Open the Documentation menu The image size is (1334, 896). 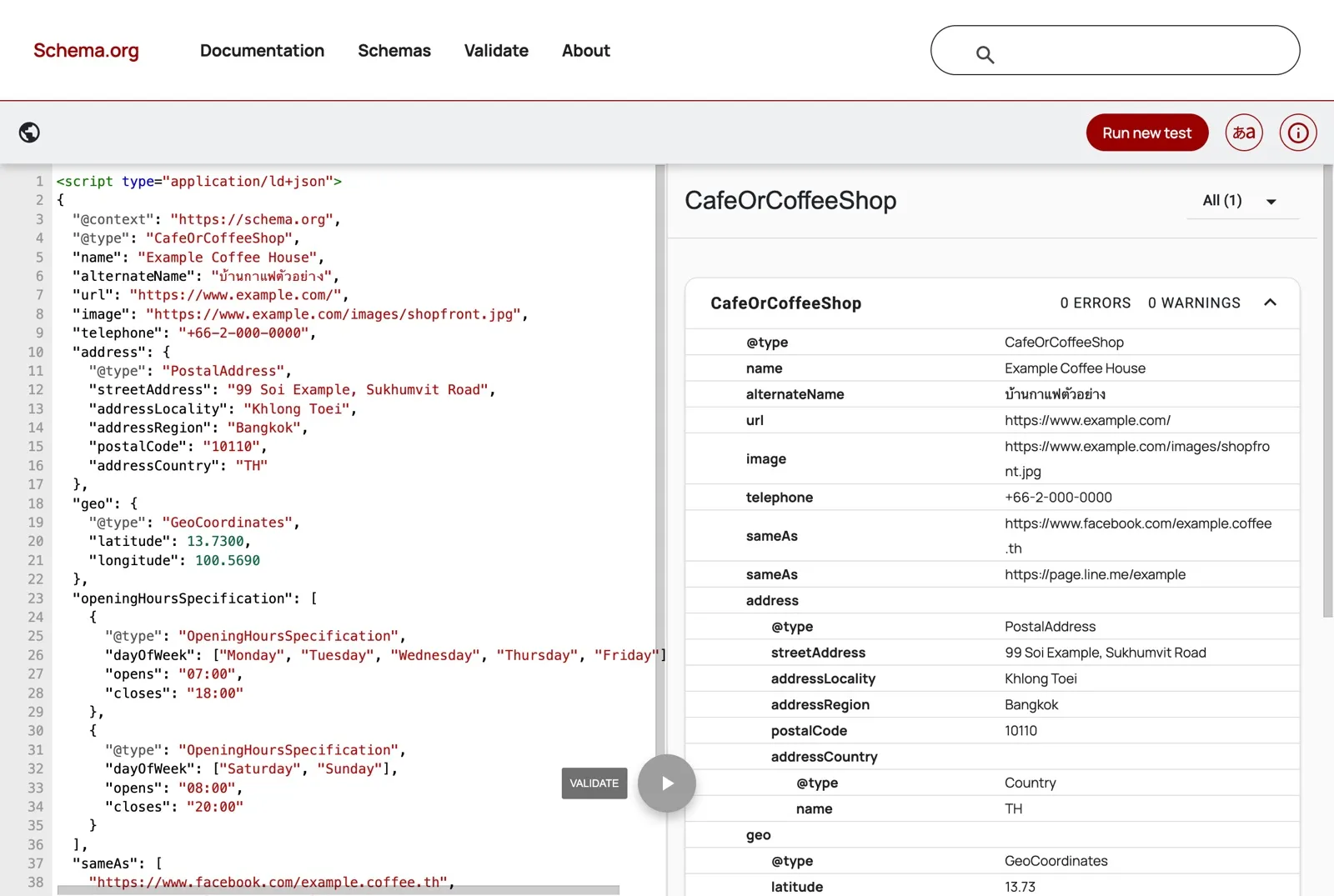coord(262,51)
